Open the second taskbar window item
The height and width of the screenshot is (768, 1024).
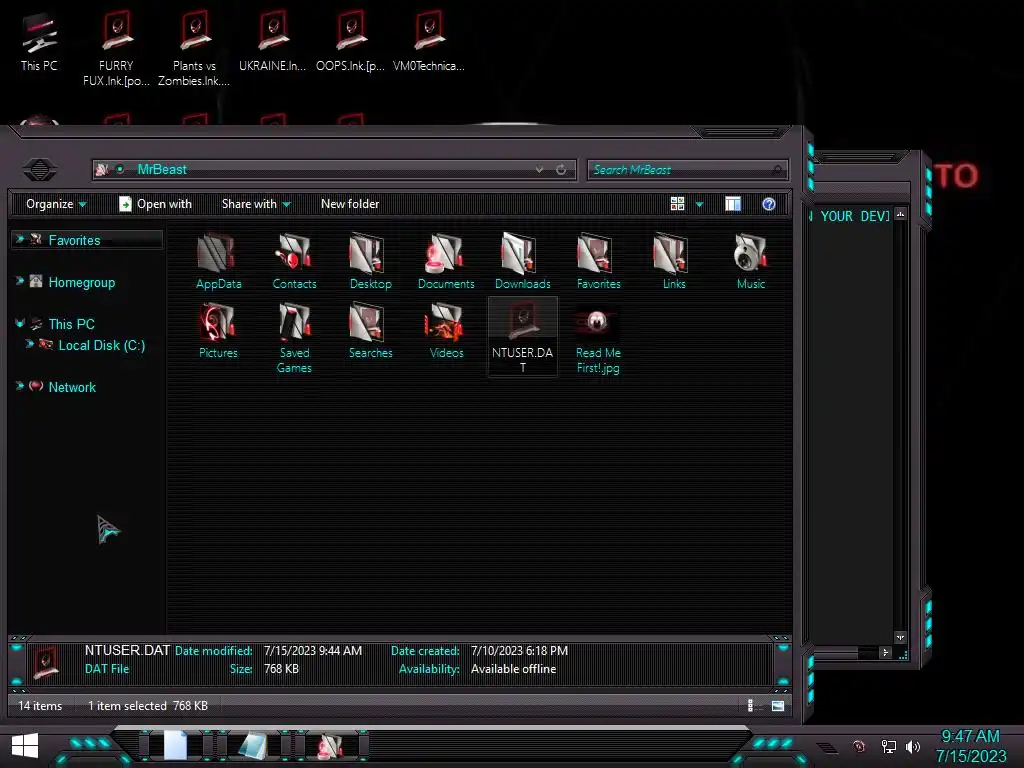[x=253, y=746]
